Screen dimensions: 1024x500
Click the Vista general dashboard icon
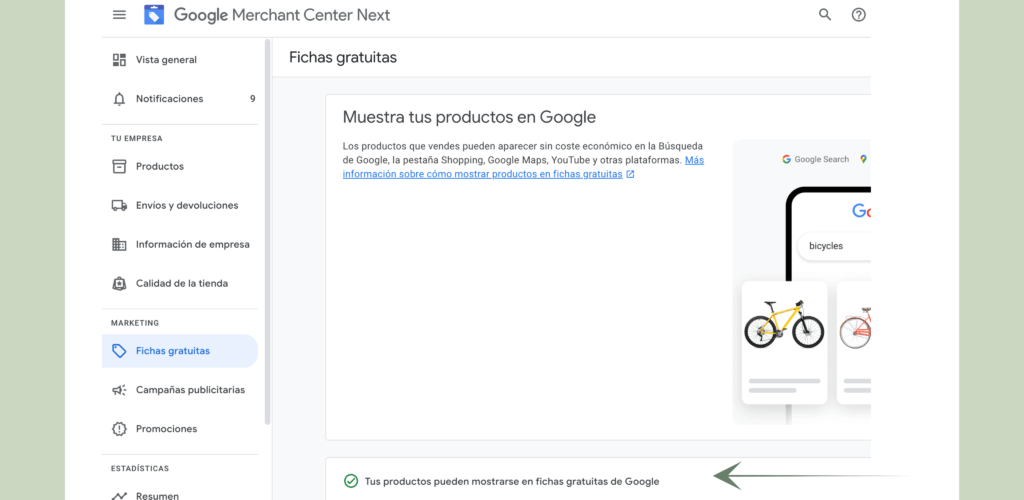pyautogui.click(x=119, y=60)
